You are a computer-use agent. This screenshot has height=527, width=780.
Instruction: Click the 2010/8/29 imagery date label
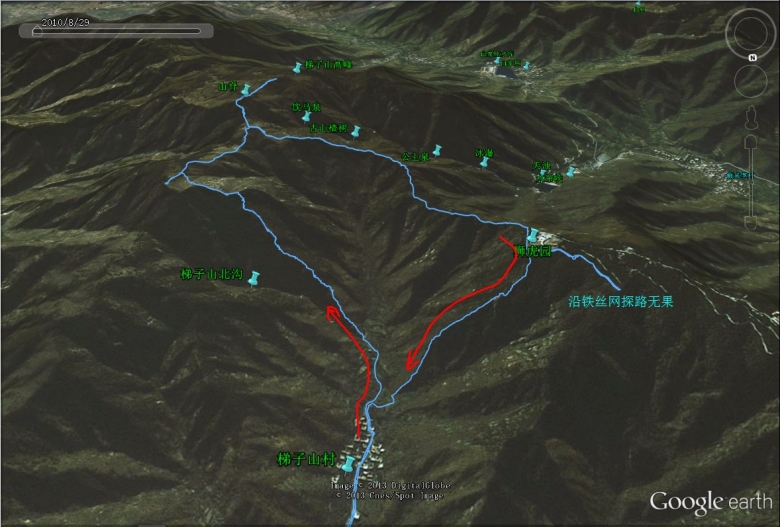(65, 22)
